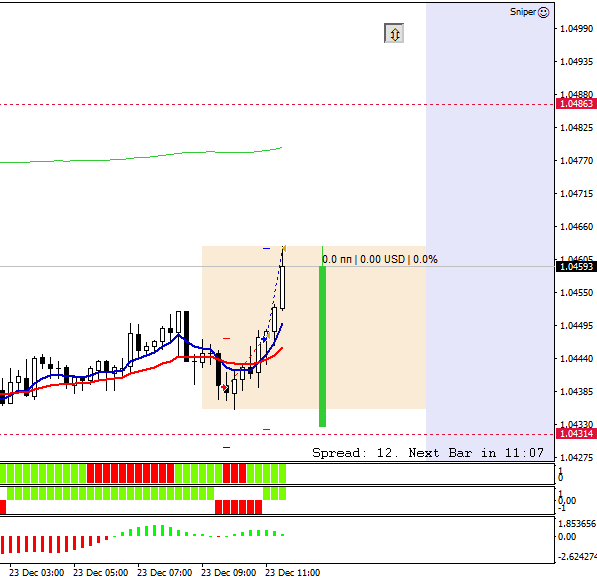The image size is (597, 584).
Task: Click the 0.0 пп | 0.00 USD text
Action: 364,259
